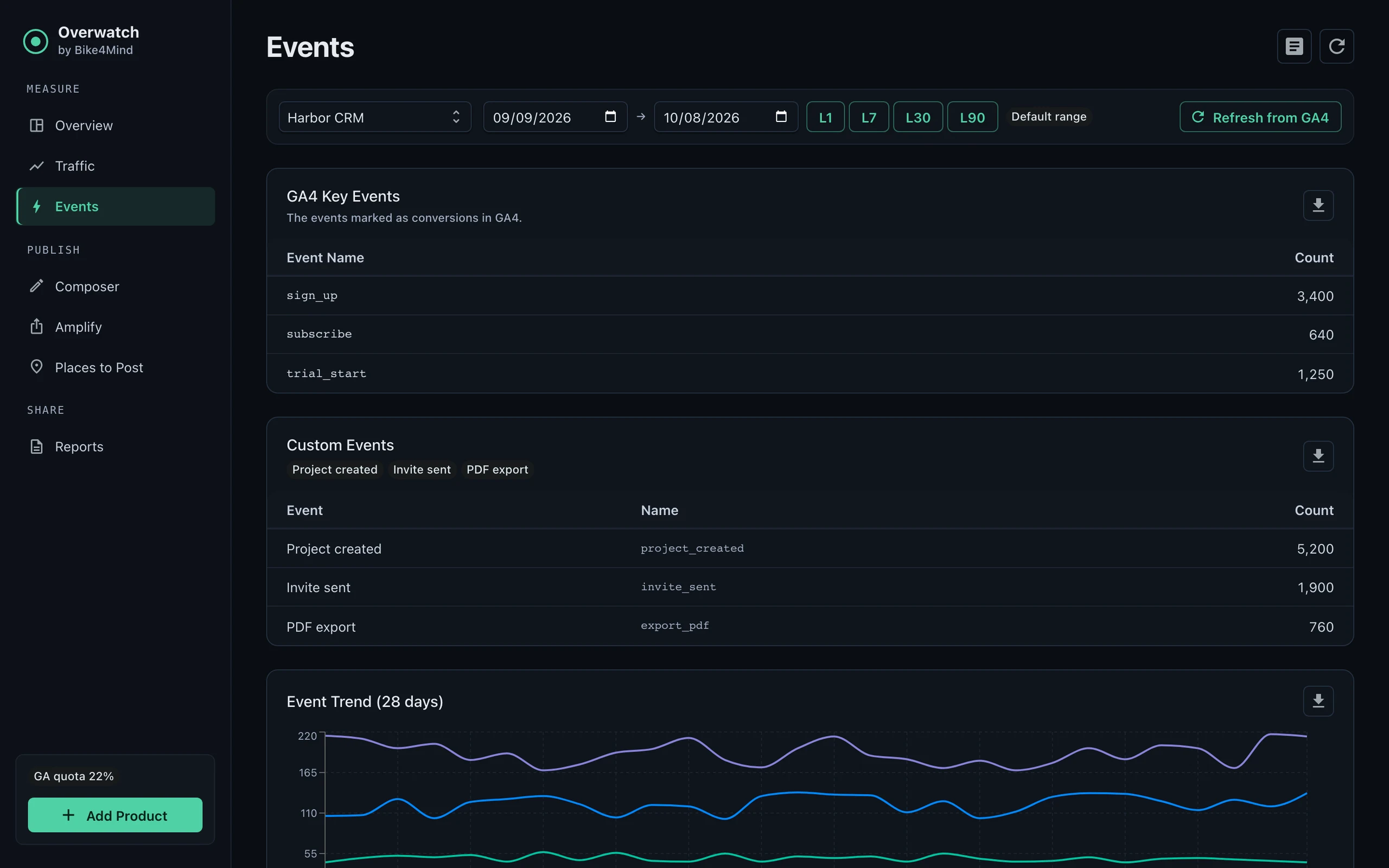
Task: Set range to L7
Action: pyautogui.click(x=869, y=117)
